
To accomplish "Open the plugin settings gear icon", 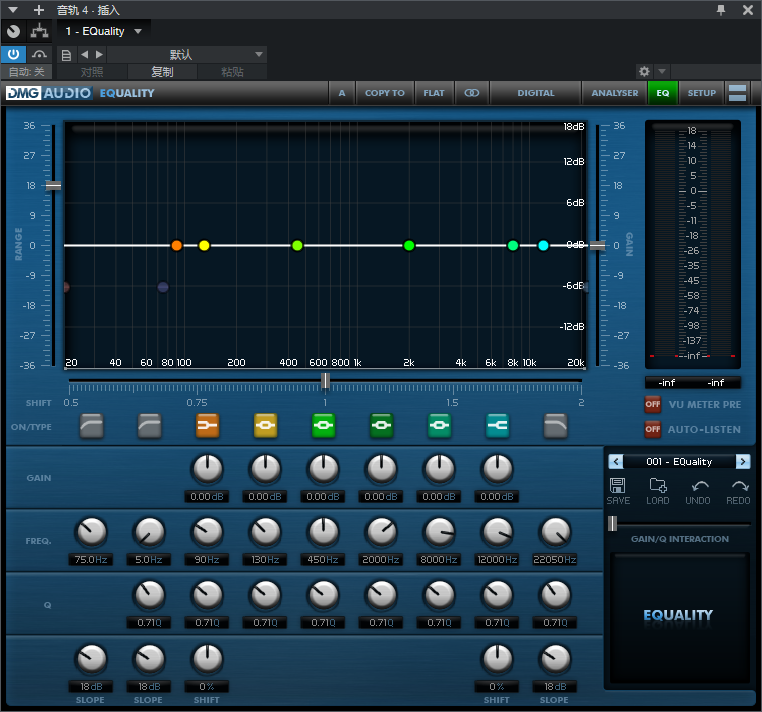I will point(644,71).
